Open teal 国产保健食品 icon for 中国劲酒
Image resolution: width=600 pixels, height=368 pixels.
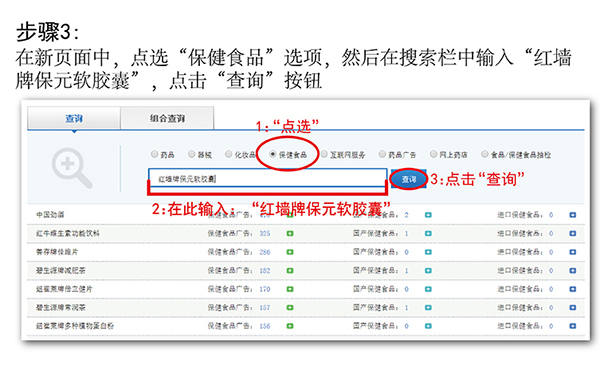click(428, 215)
